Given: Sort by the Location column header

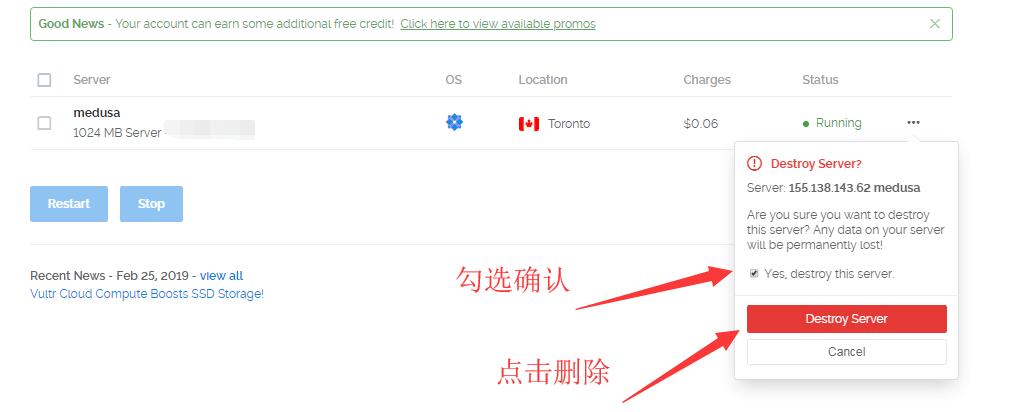Looking at the screenshot, I should pos(543,80).
